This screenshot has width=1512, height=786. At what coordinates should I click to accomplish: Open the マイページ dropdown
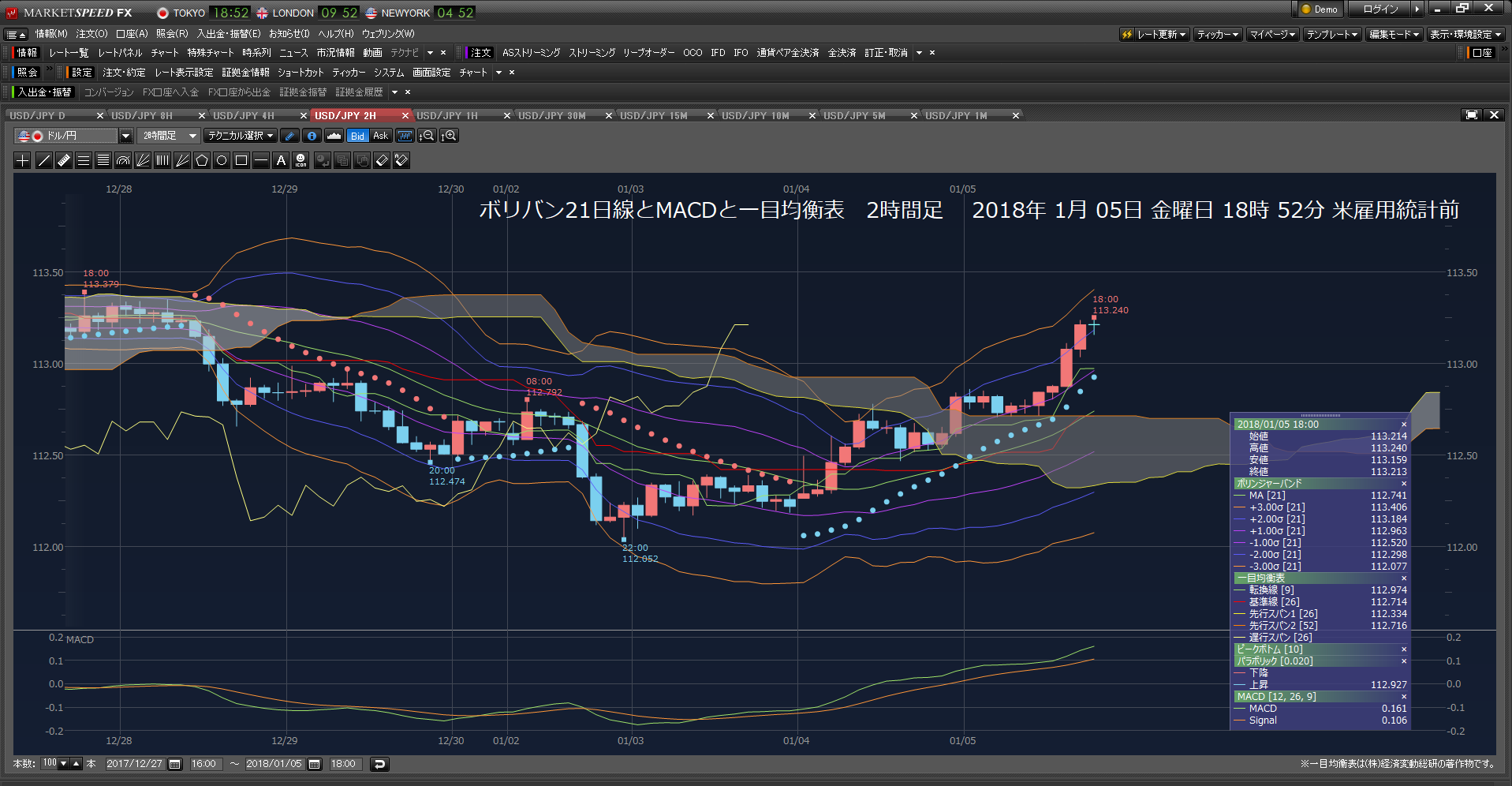1272,34
